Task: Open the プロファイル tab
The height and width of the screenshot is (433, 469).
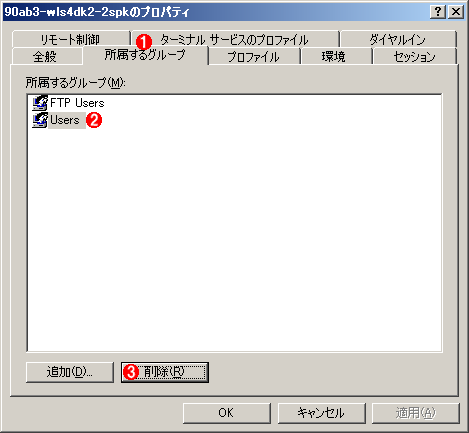Action: 254,56
